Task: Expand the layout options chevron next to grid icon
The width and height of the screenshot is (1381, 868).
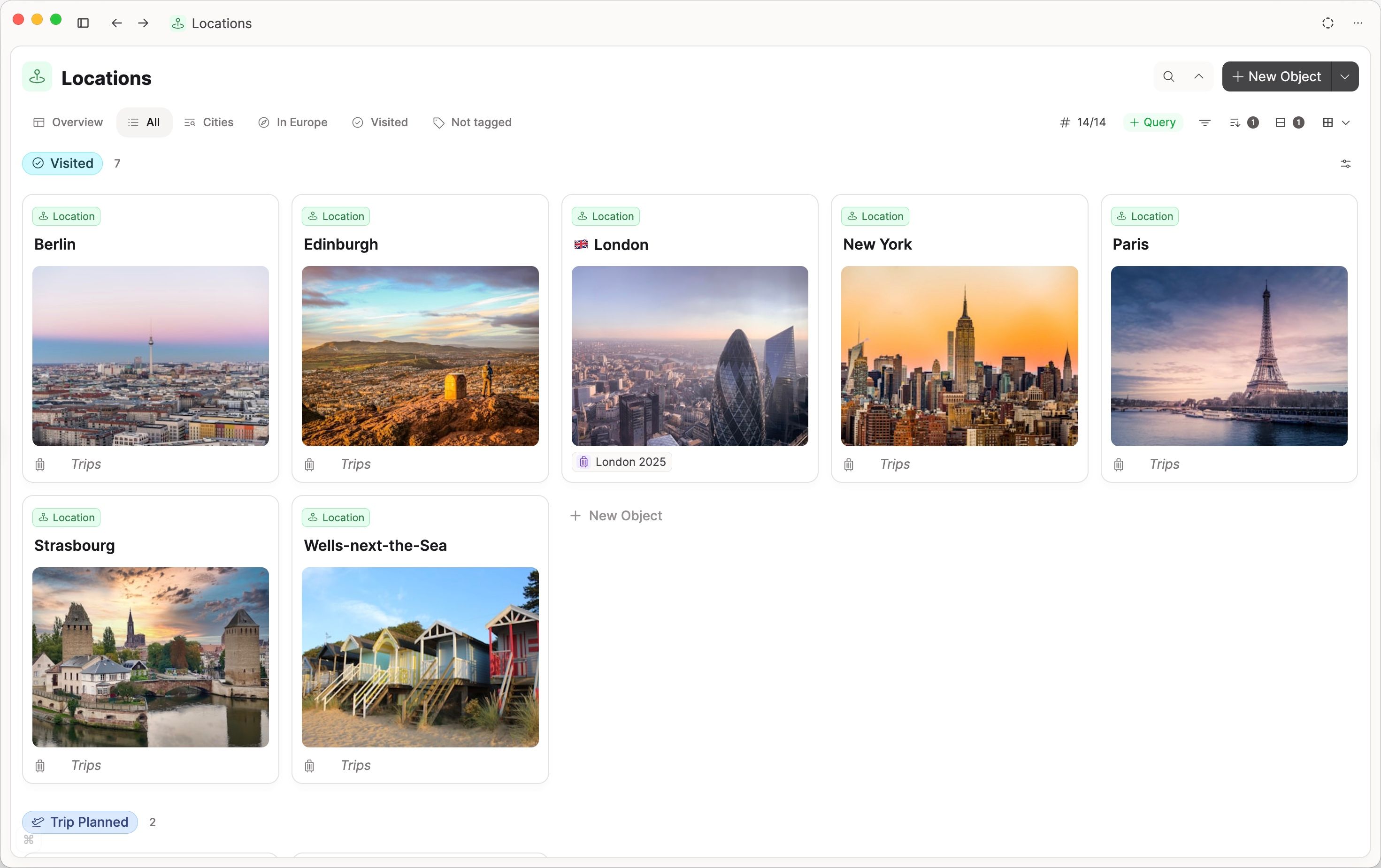Action: (x=1347, y=122)
